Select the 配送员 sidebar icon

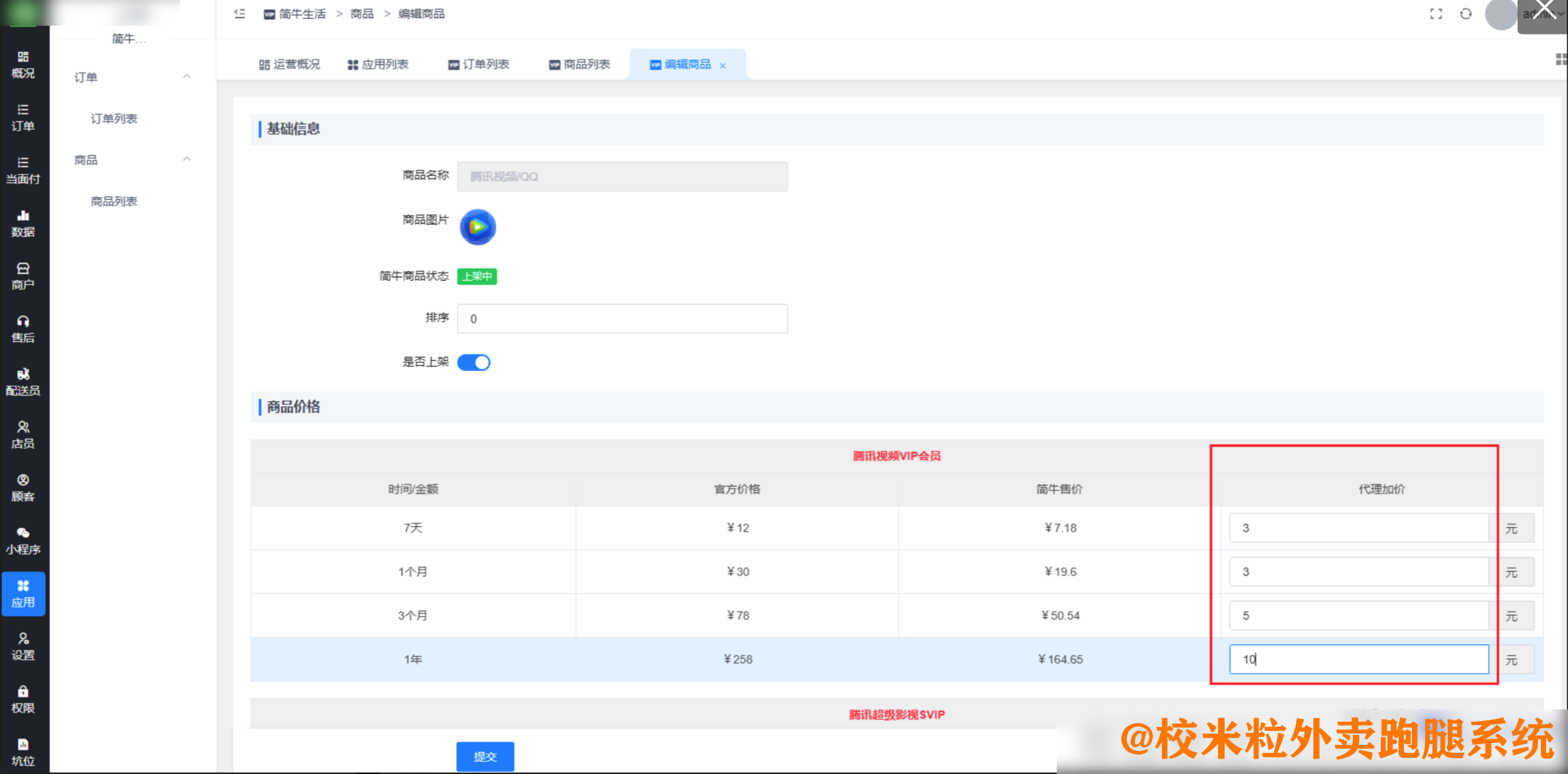click(x=24, y=381)
